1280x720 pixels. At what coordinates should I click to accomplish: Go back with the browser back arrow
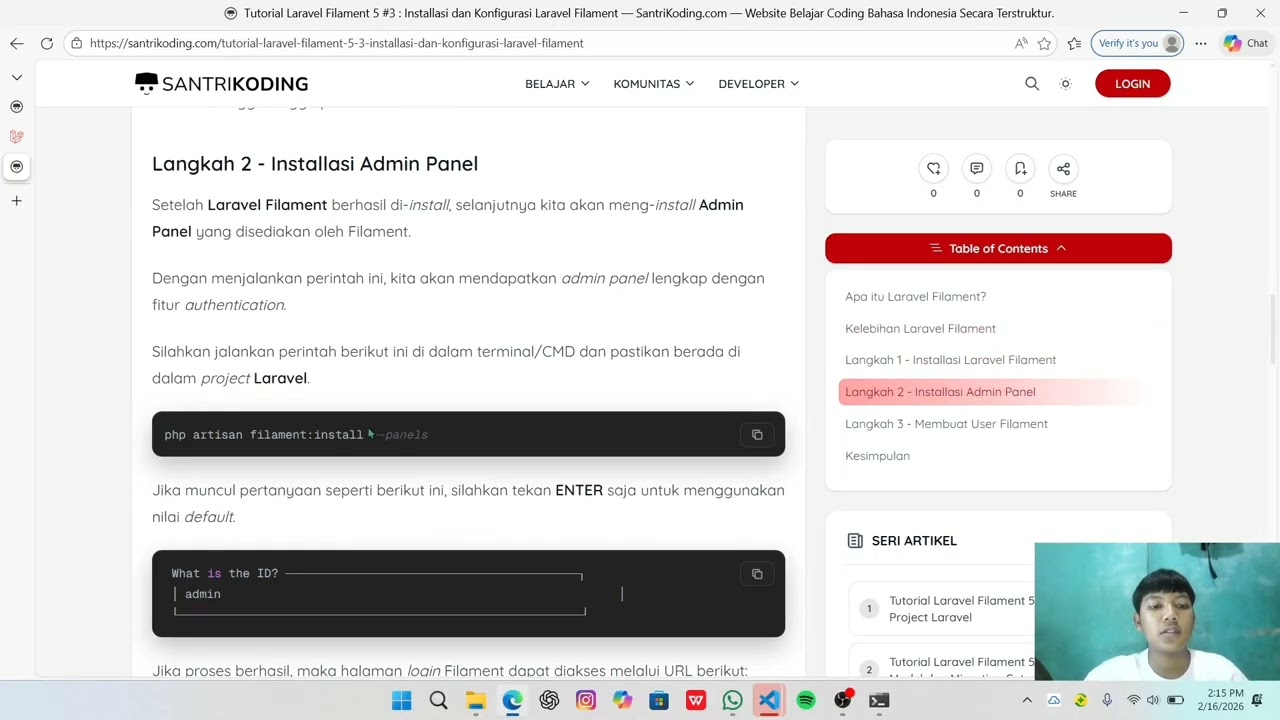17,43
